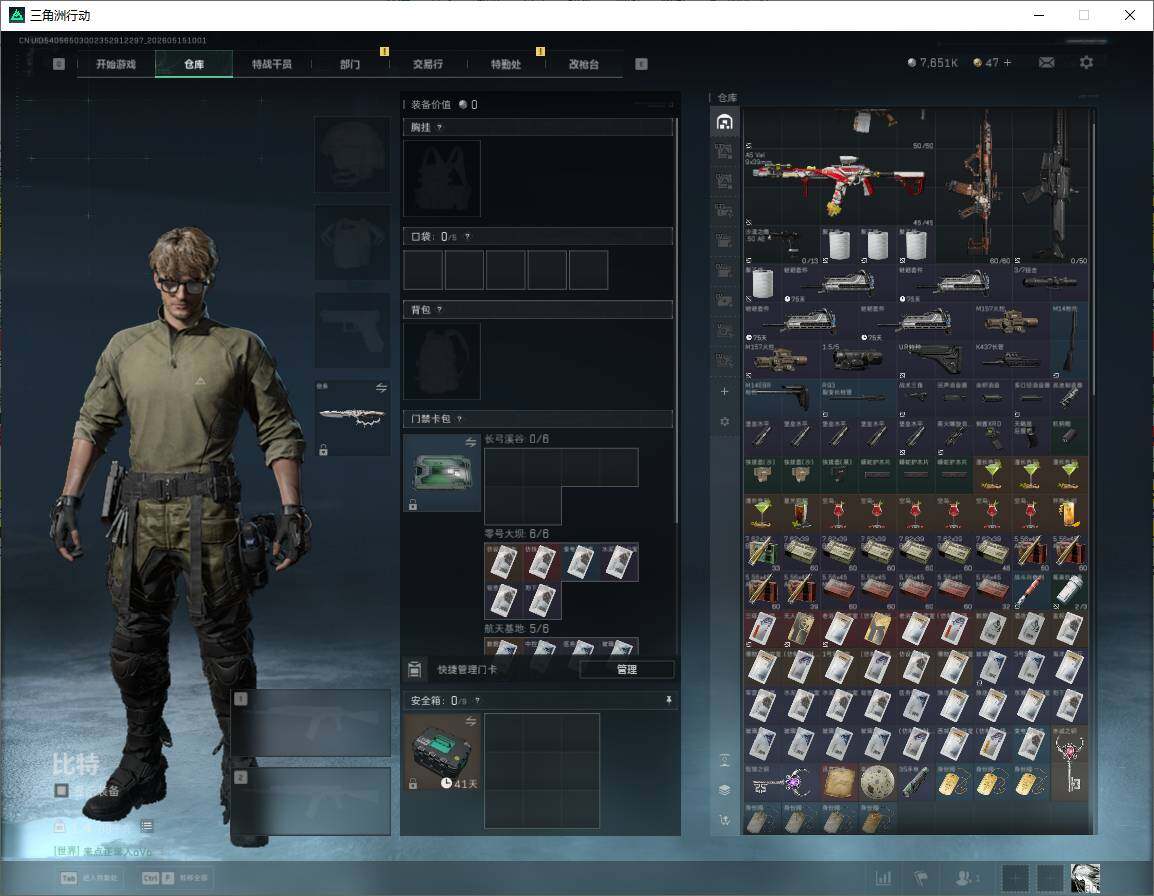
Task: Select the ornate jeweled key item
Action: tap(1069, 763)
